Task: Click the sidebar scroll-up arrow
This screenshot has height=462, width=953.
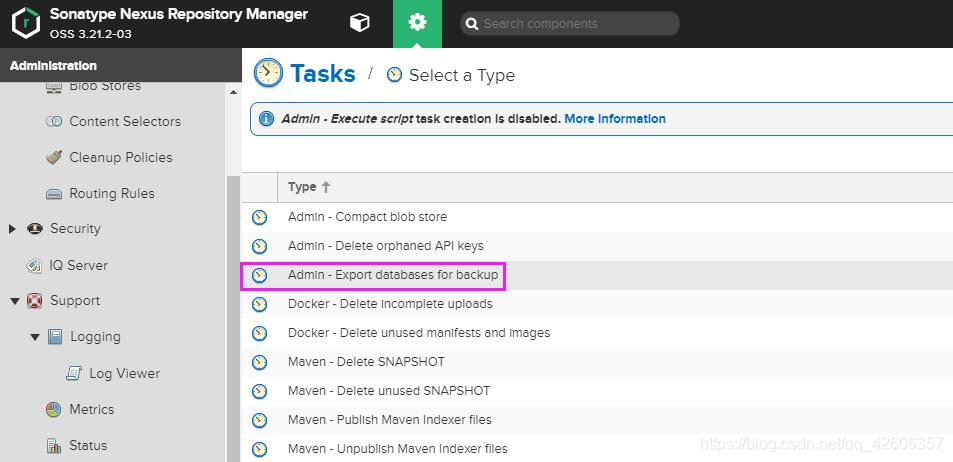Action: pyautogui.click(x=233, y=92)
